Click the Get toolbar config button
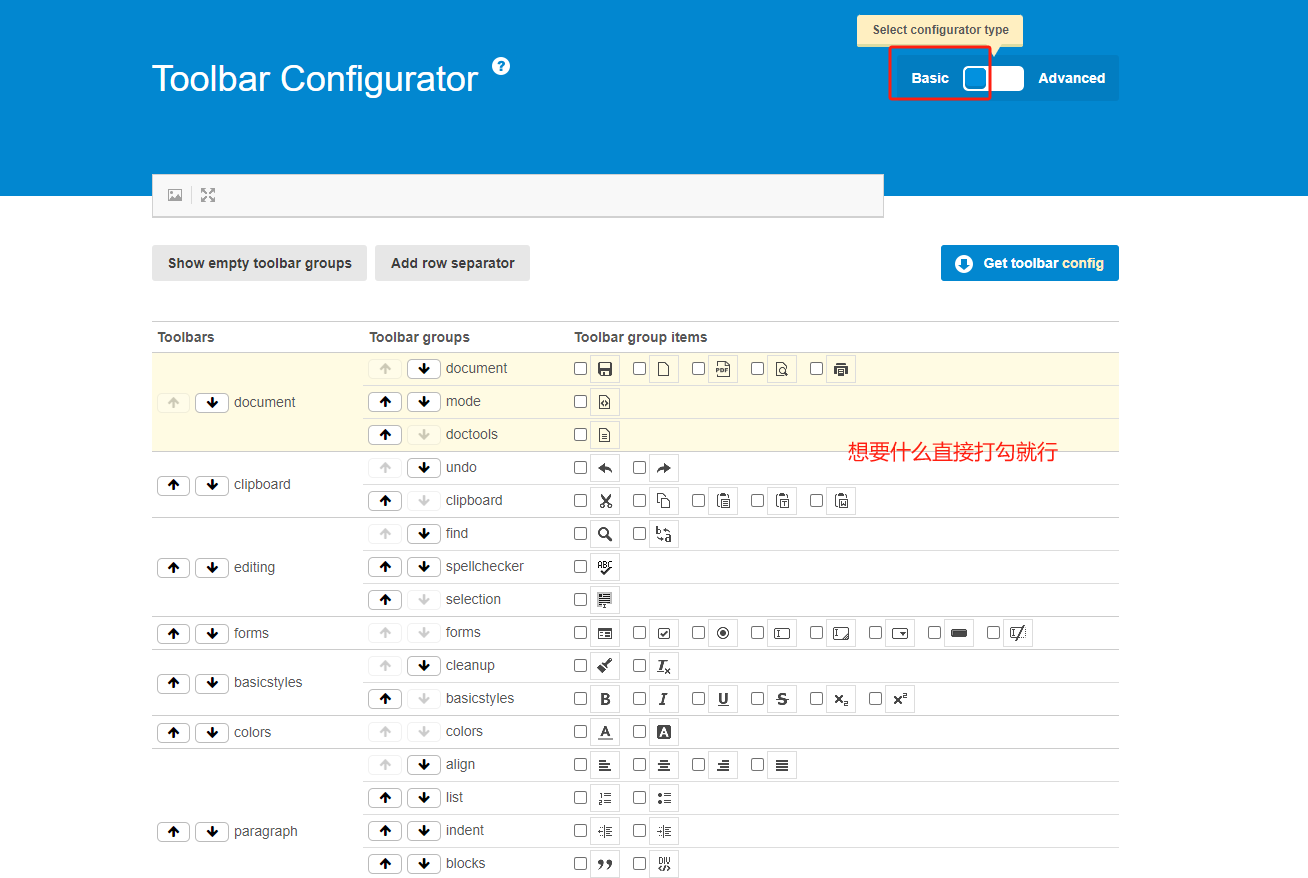 click(x=1029, y=263)
